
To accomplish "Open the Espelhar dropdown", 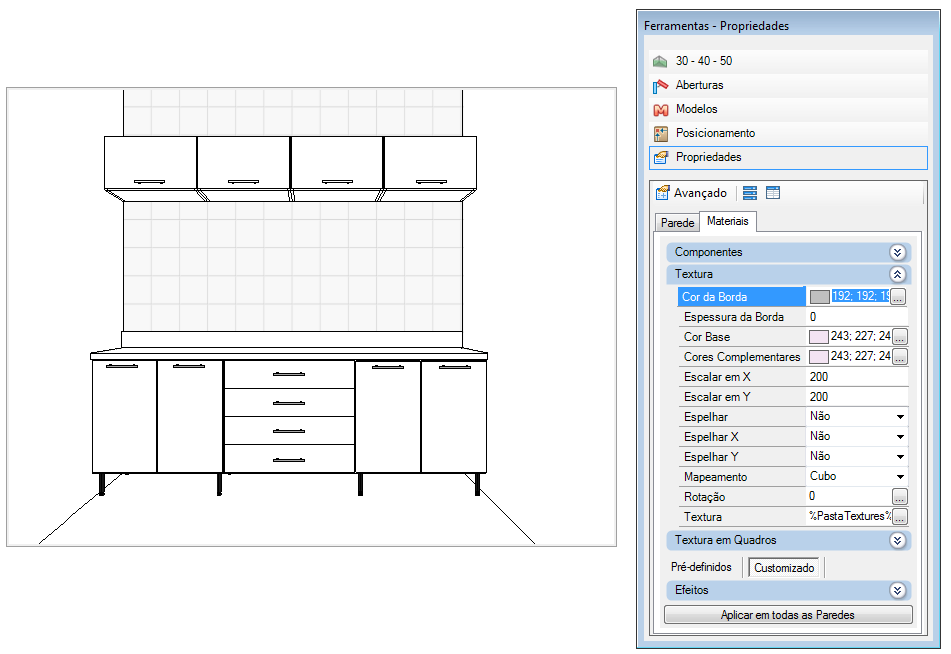I will [x=900, y=417].
